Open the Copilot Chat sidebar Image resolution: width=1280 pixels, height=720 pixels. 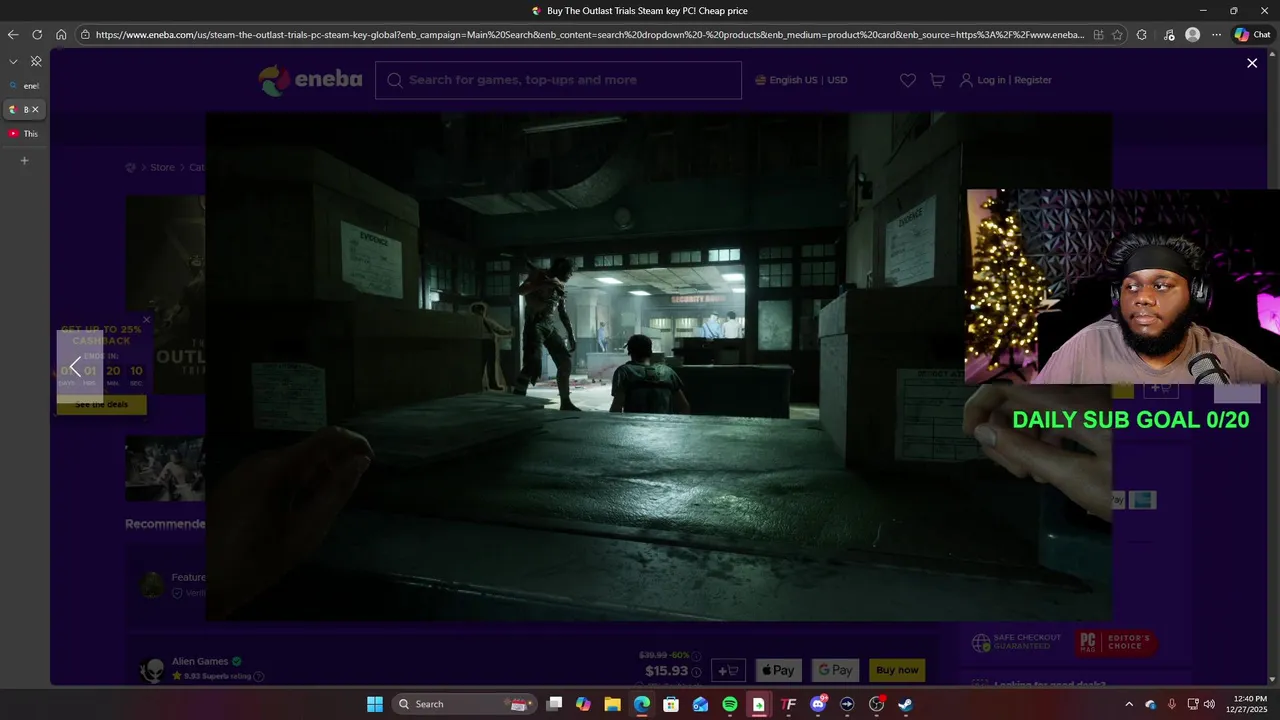1252,35
